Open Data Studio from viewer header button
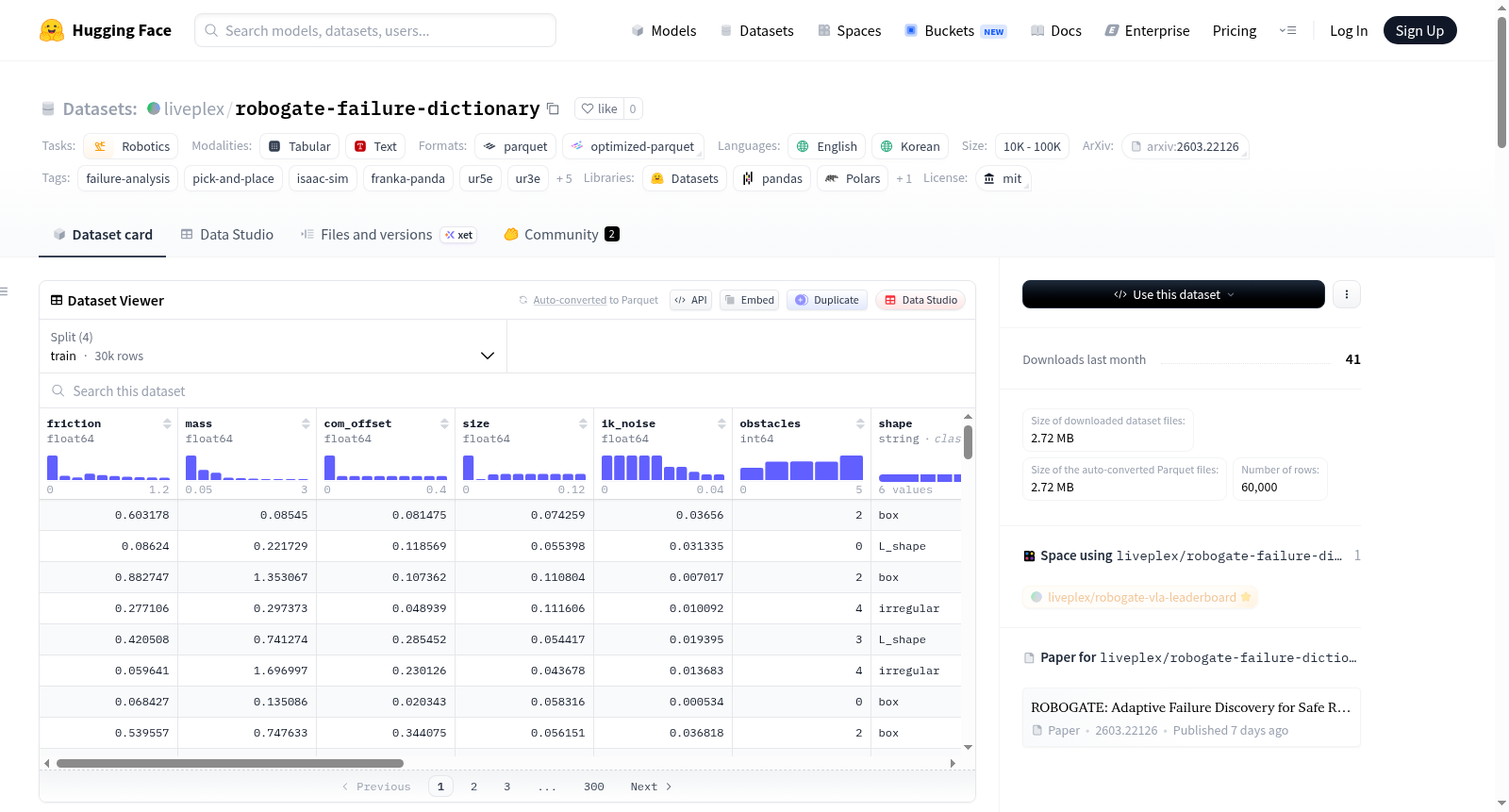This screenshot has width=1509, height=812. [x=920, y=300]
